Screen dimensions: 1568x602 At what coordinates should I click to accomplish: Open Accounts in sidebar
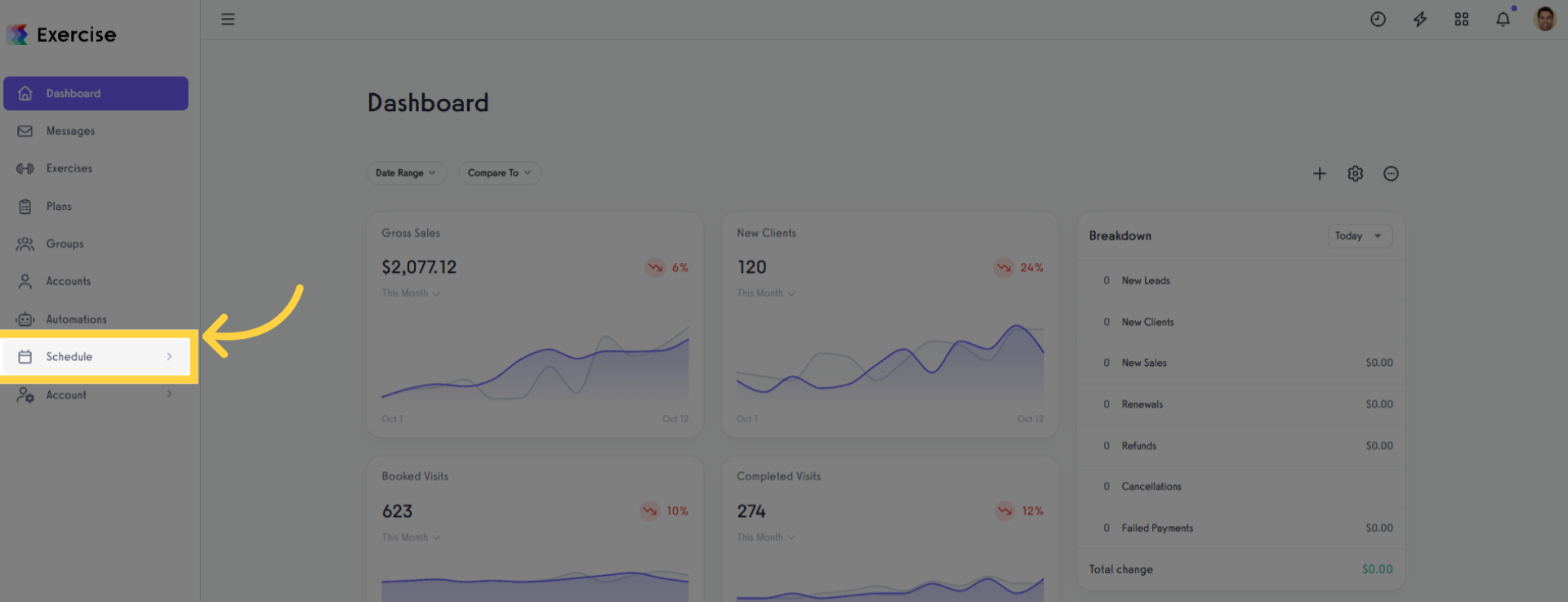[x=96, y=282]
